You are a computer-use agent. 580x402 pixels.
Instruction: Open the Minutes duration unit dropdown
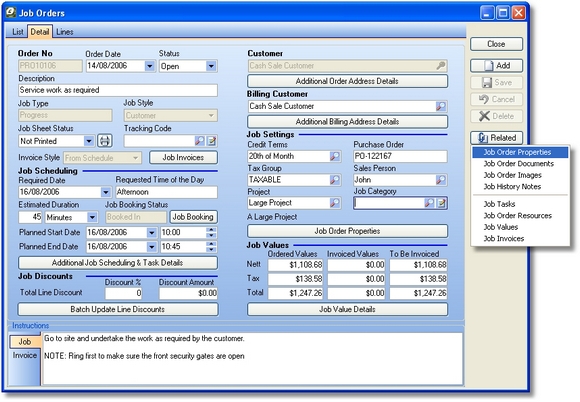coord(92,217)
